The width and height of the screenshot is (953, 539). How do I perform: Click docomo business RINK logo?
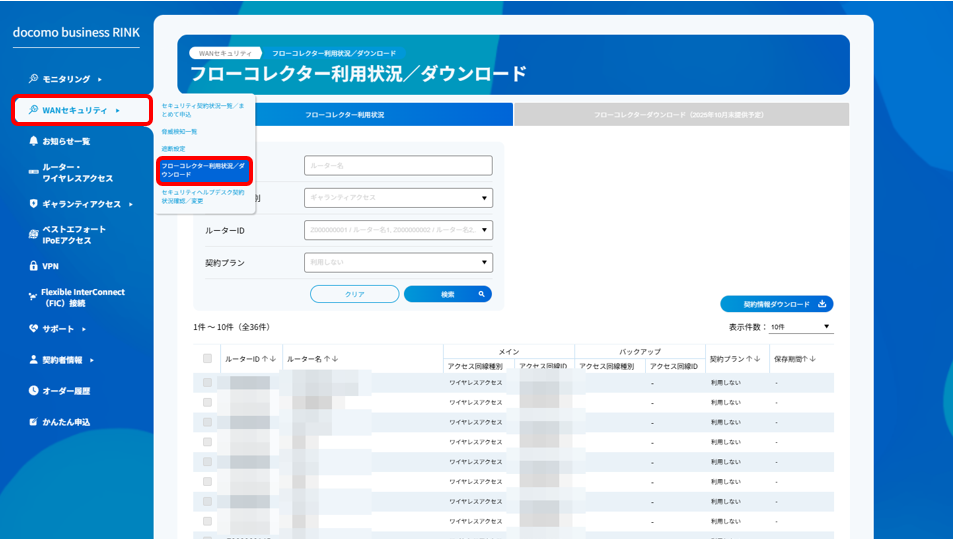[x=77, y=32]
